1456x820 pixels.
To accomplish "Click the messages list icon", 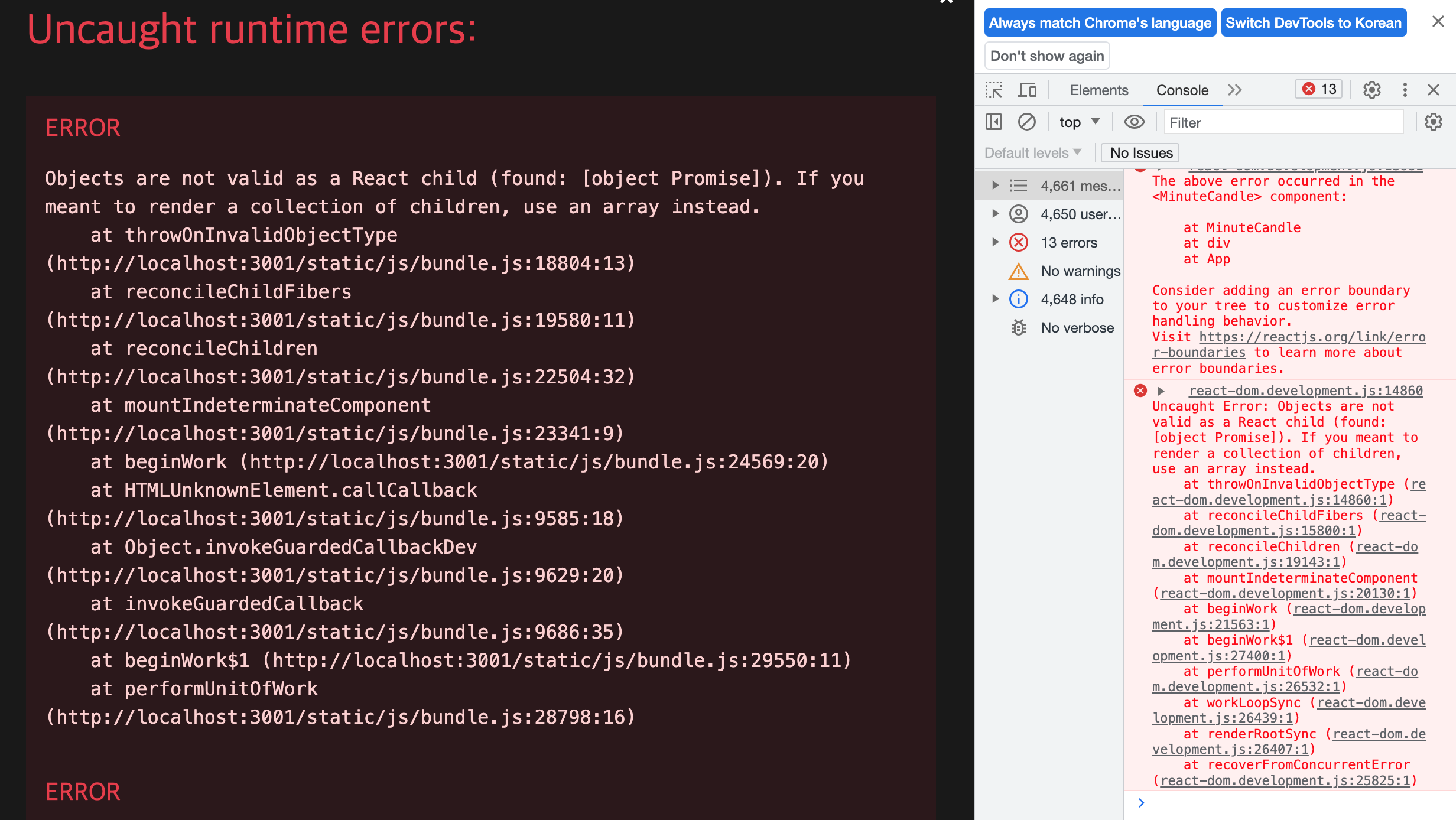I will [1018, 186].
